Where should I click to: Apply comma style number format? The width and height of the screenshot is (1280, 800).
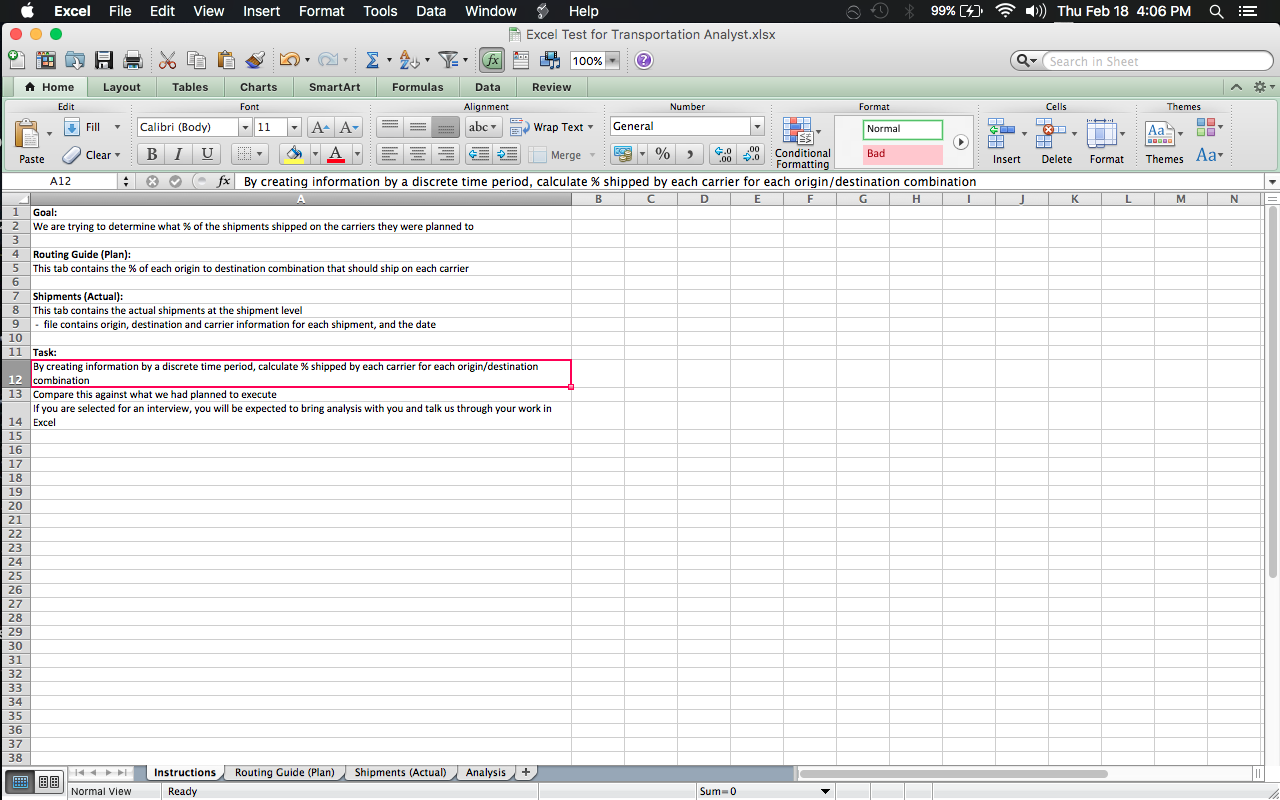(690, 154)
